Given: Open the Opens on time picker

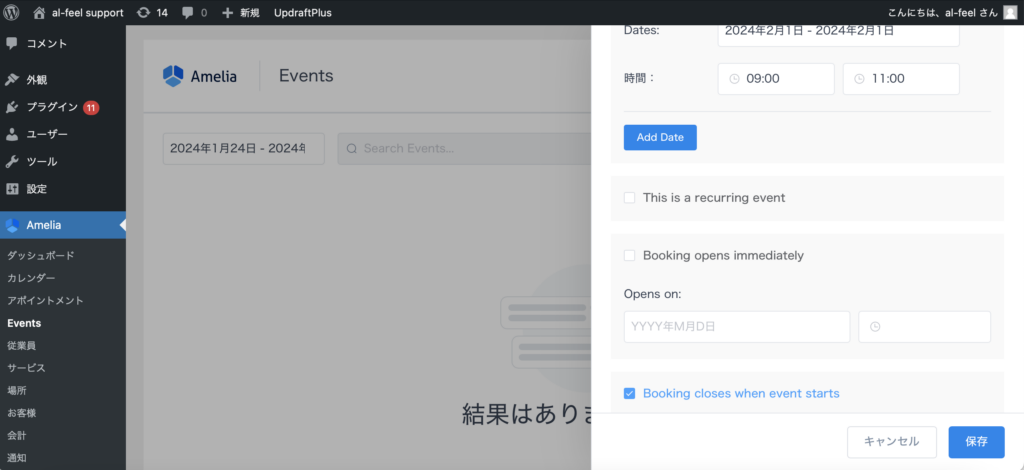Looking at the screenshot, I should (924, 327).
